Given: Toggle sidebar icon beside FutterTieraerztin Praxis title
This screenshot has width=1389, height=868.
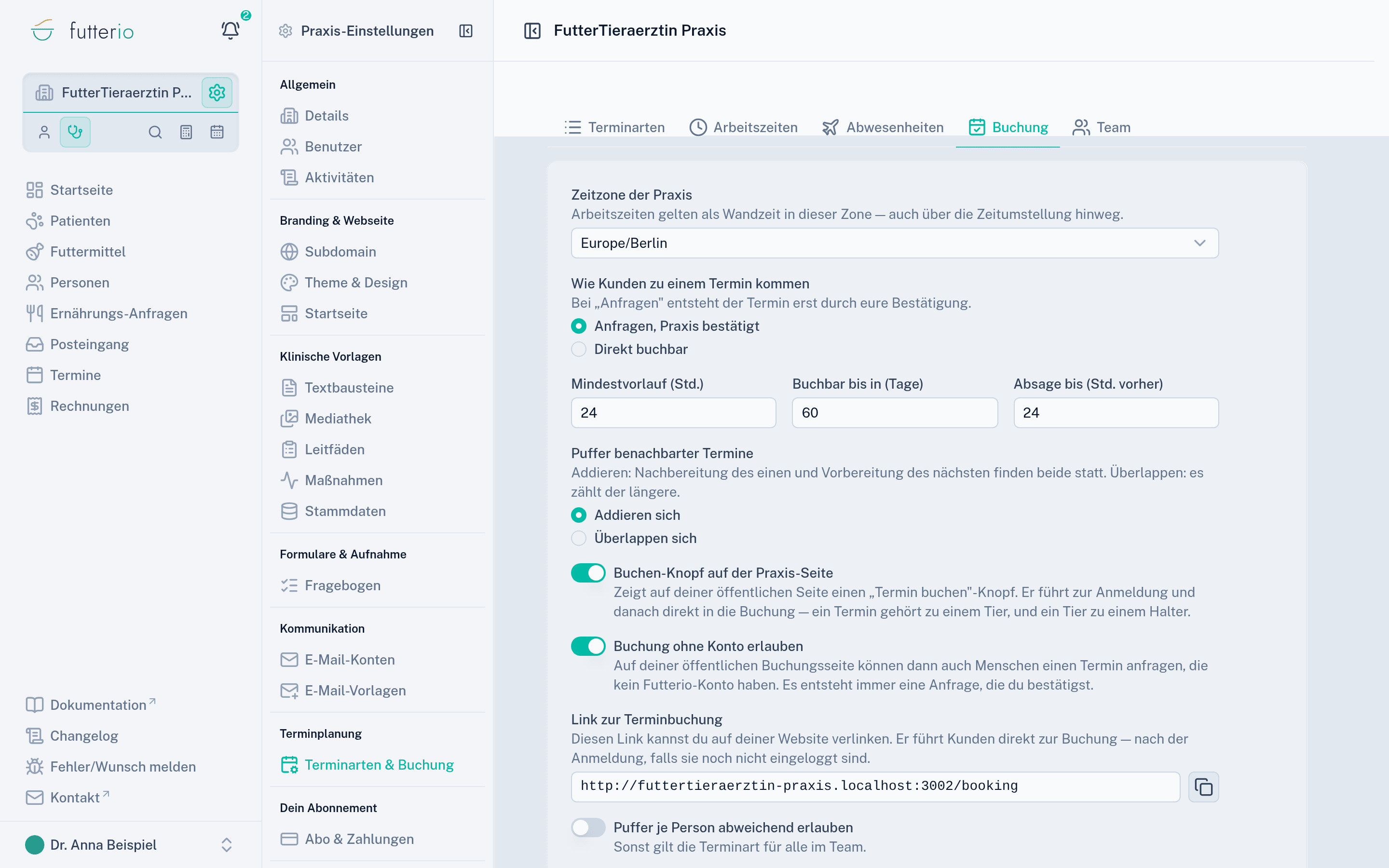Looking at the screenshot, I should click(x=532, y=30).
